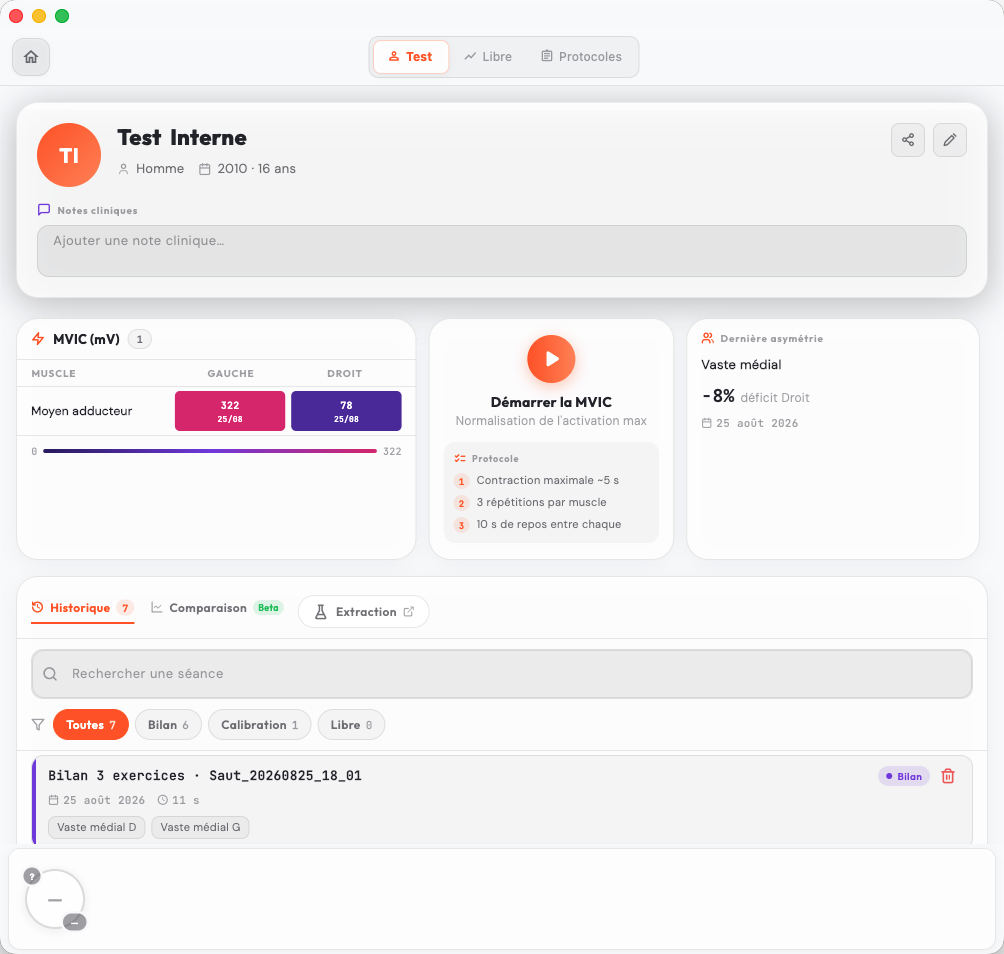This screenshot has width=1004, height=954.
Task: Click the Moyen adducteur muscle row label
Action: (x=82, y=411)
